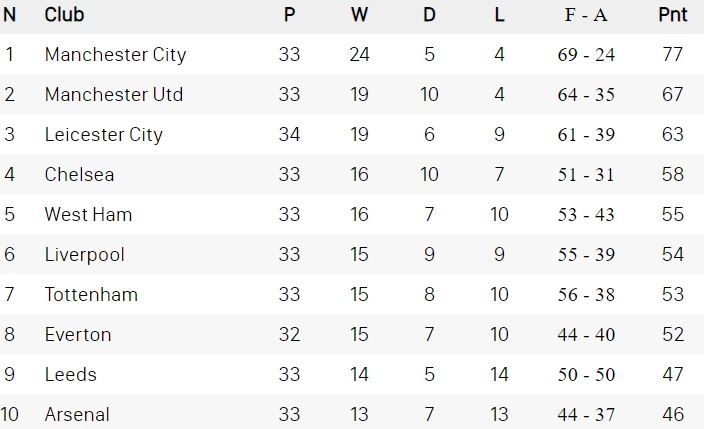
Task: Click the Manchester City club name
Action: pos(115,55)
